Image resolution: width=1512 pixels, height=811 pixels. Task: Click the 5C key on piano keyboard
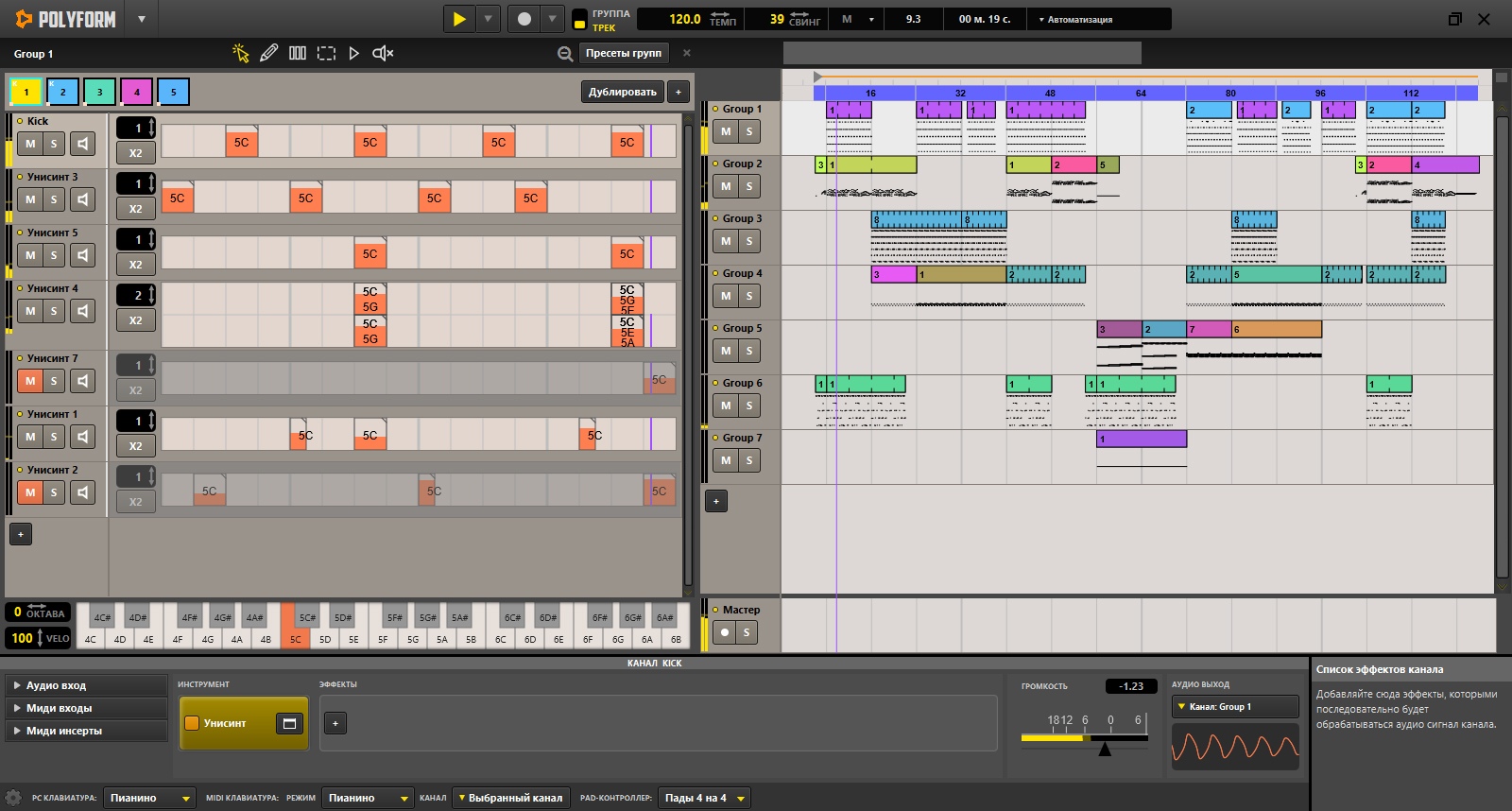tap(295, 639)
